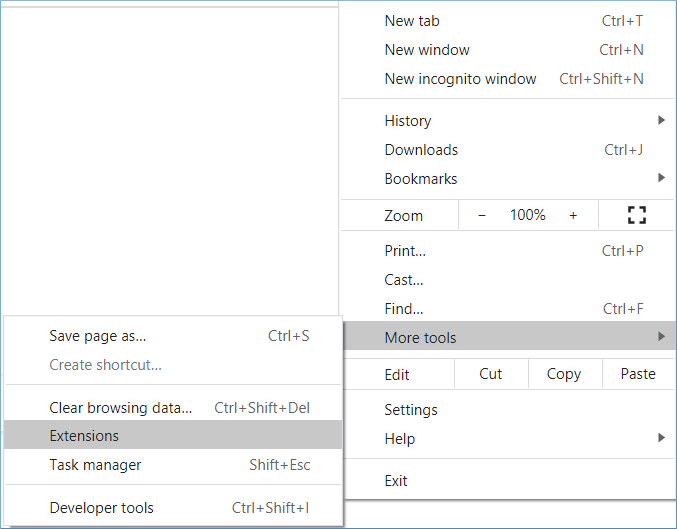
Task: Launch Developer tools from submenu
Action: coord(173,508)
